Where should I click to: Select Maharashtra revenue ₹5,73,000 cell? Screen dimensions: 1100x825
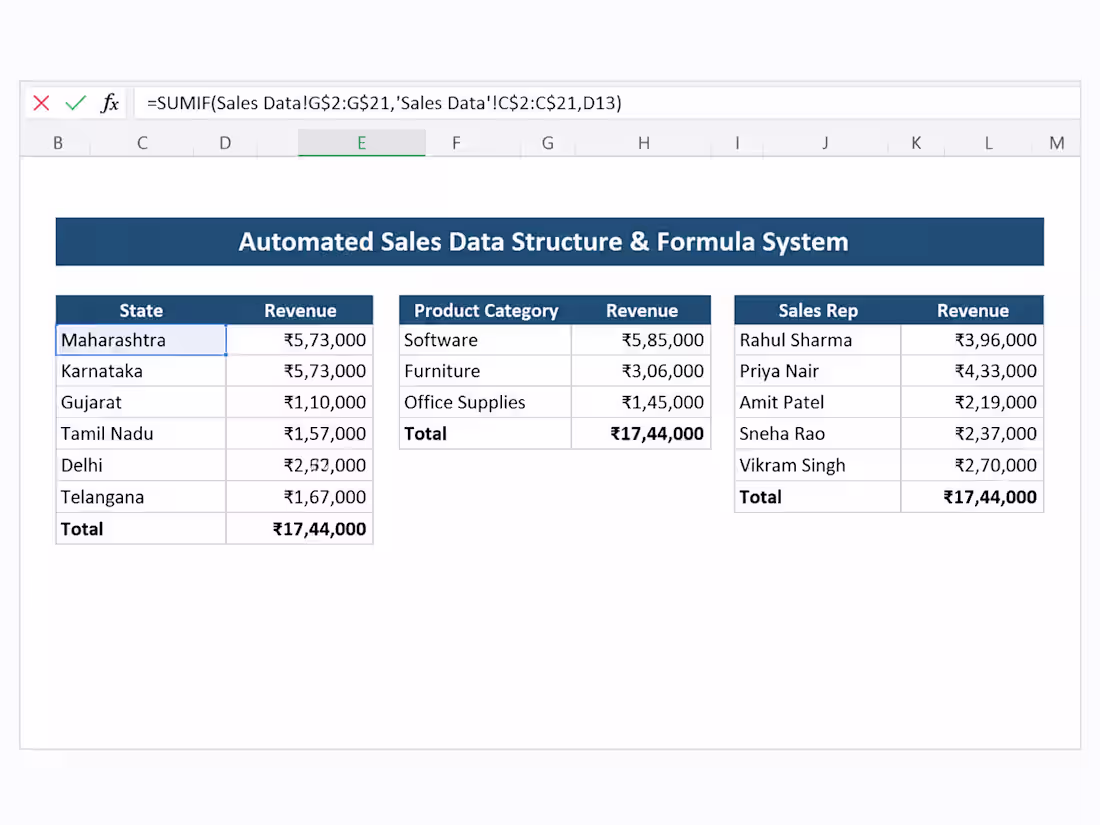(x=300, y=340)
